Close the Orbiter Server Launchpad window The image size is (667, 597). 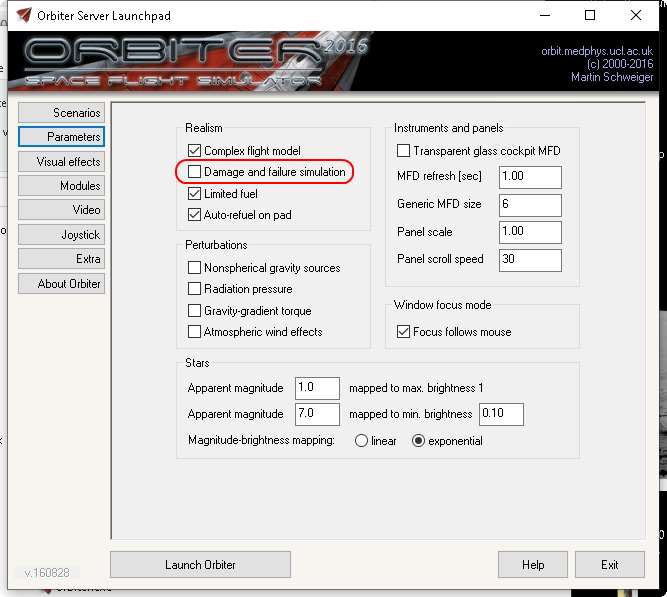636,15
